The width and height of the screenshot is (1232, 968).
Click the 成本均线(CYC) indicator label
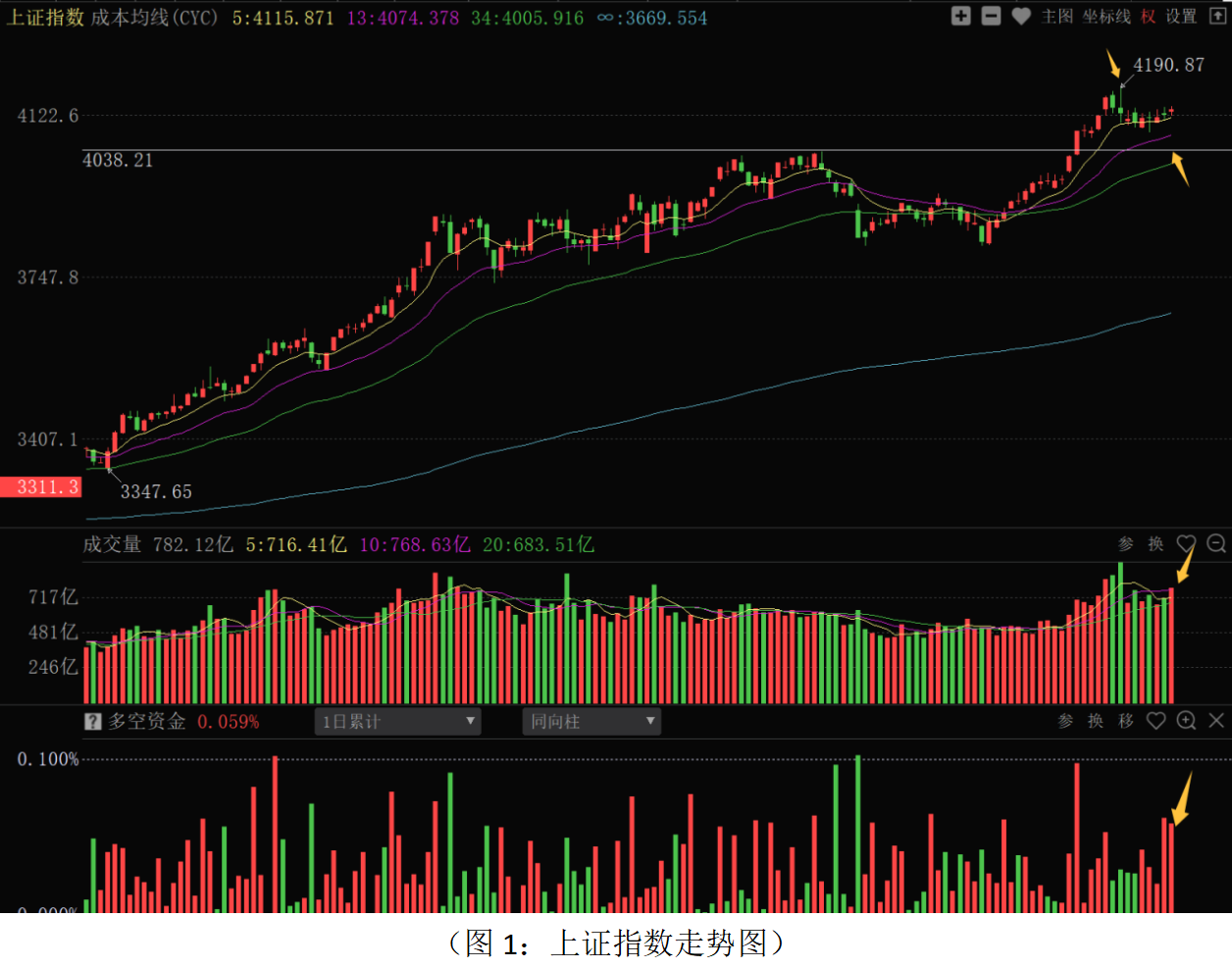point(154,18)
